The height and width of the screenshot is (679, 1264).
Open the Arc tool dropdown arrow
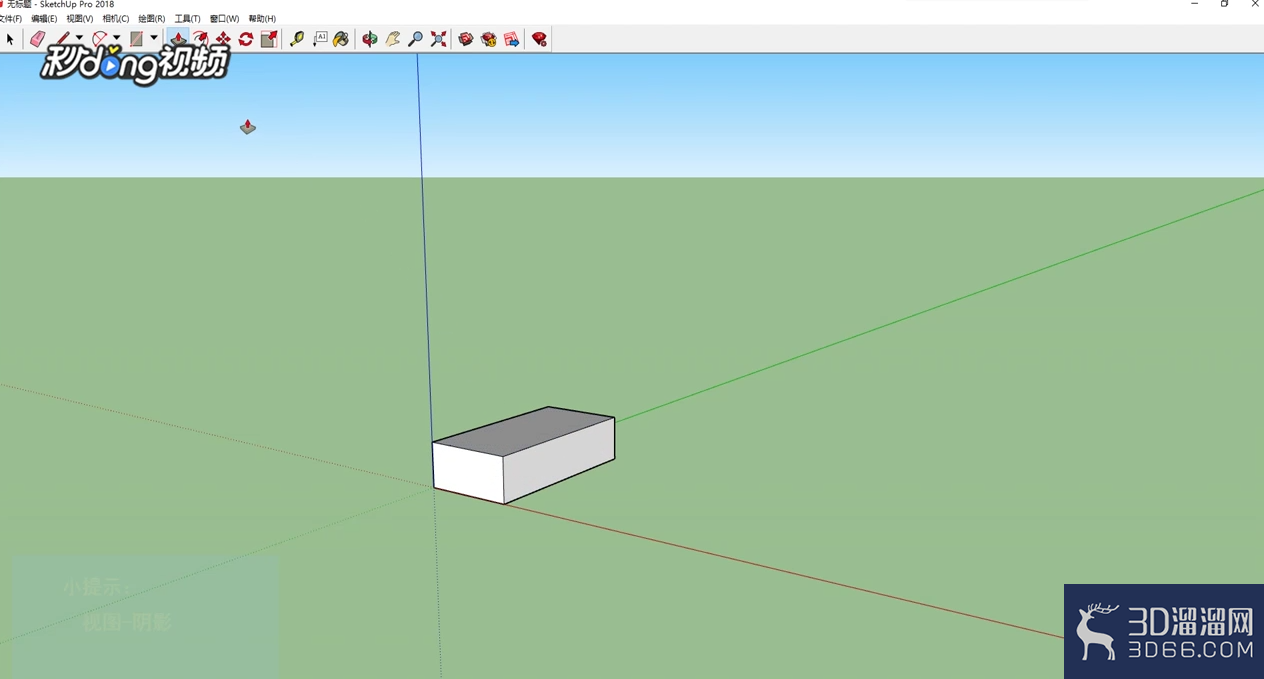pos(116,39)
